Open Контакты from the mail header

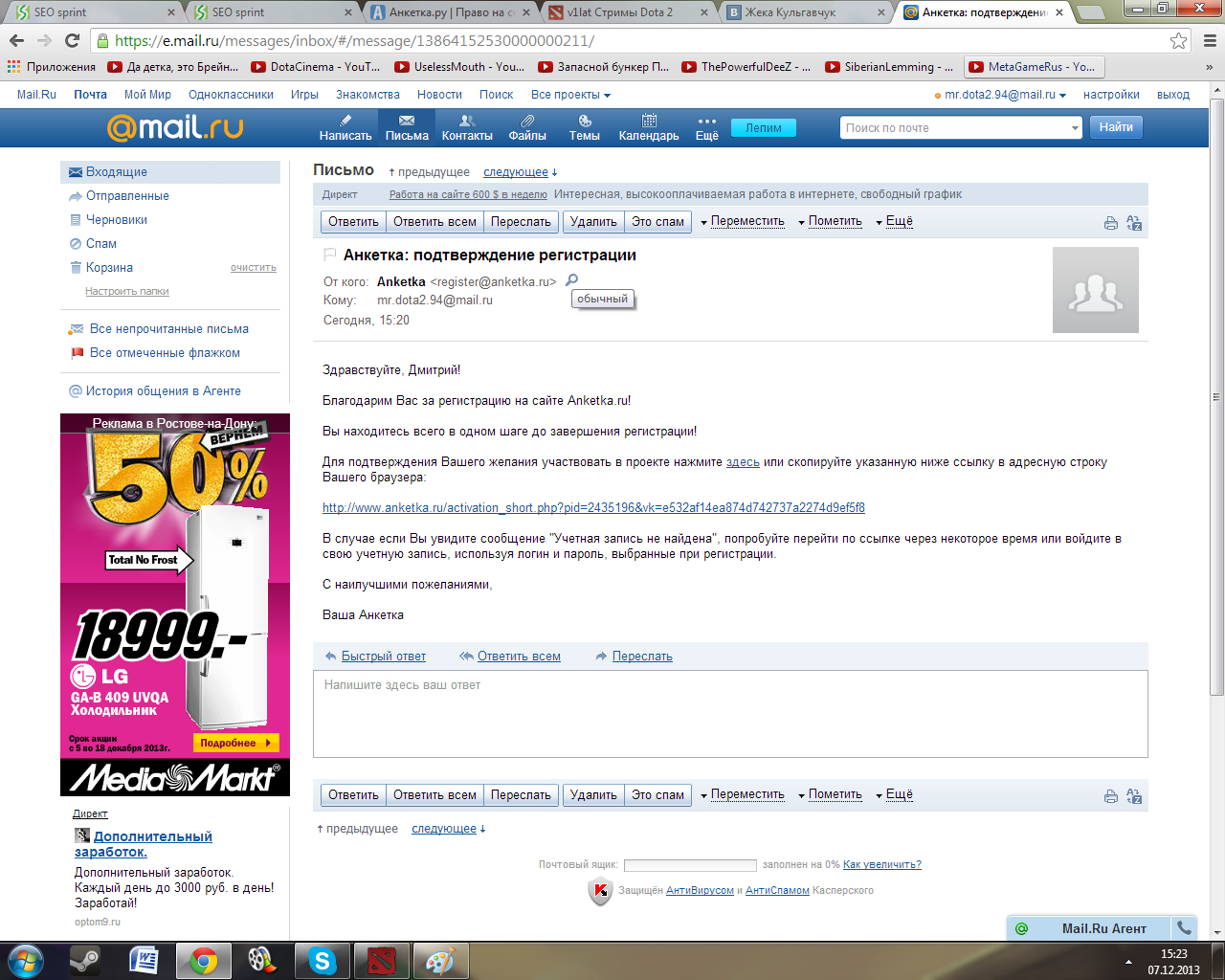(x=467, y=127)
